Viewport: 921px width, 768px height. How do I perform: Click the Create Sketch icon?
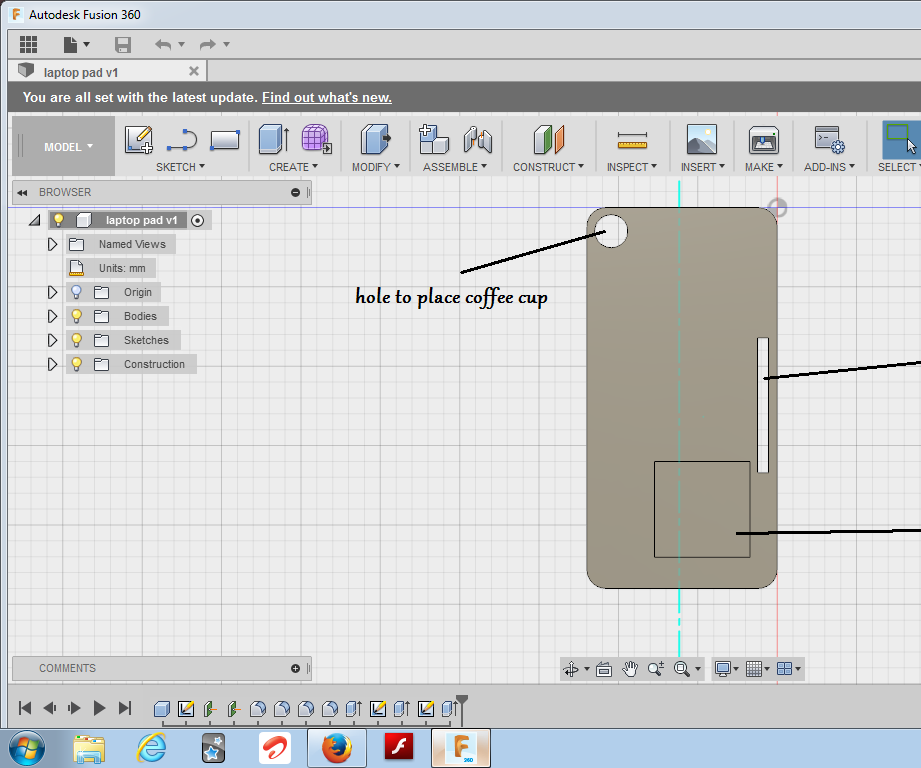coord(139,140)
